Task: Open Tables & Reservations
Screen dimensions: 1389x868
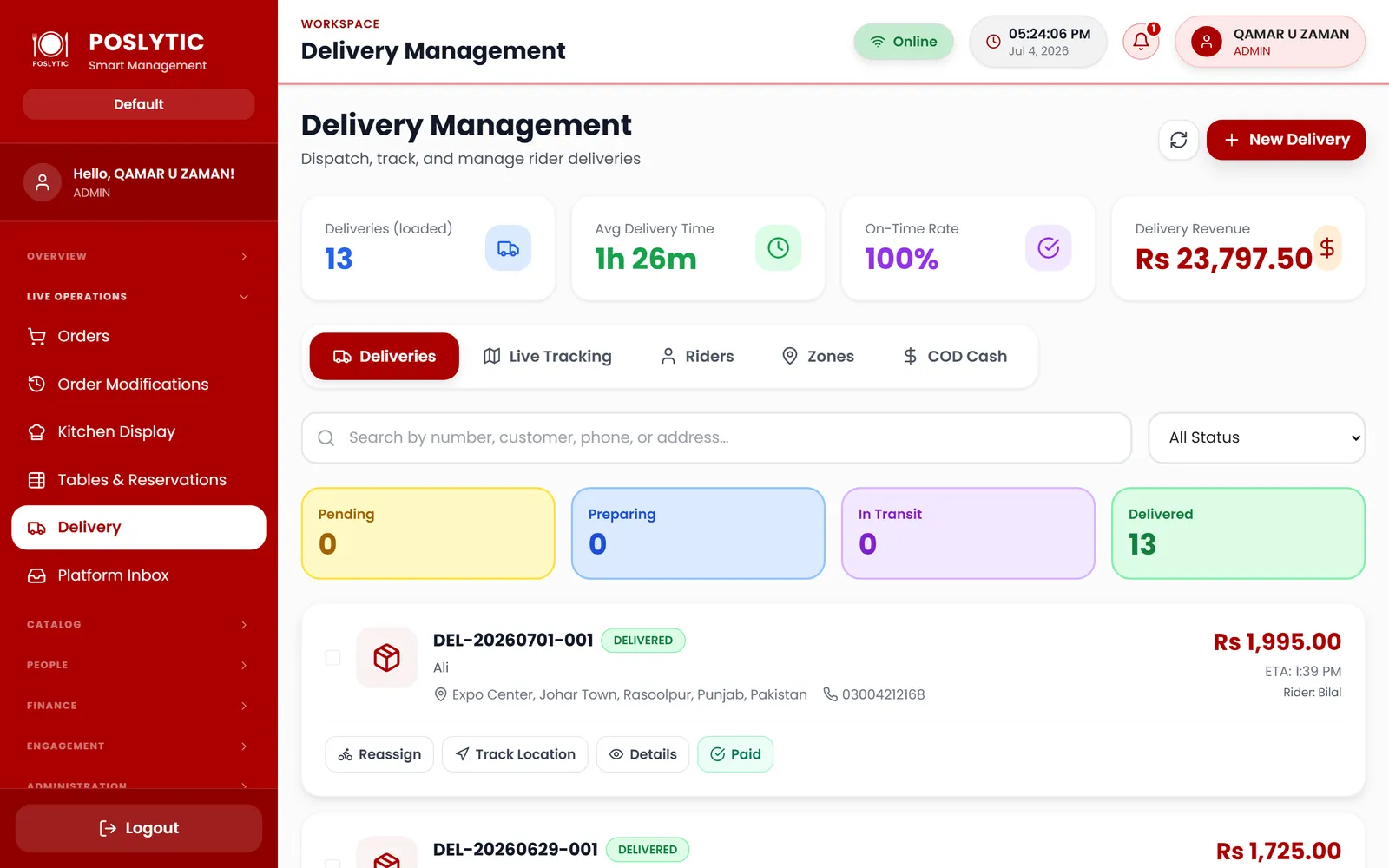Action: [139, 479]
